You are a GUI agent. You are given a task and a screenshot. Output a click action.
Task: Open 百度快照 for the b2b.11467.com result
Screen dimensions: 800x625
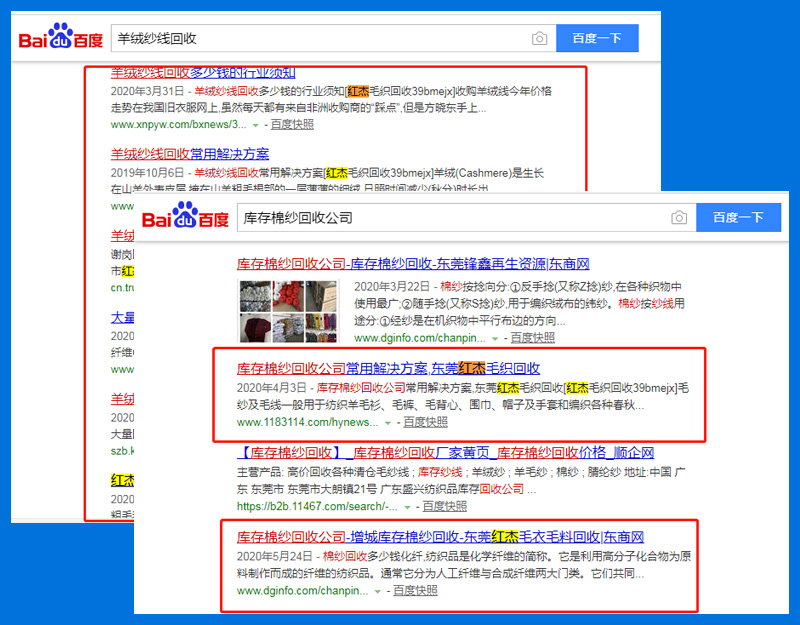pyautogui.click(x=444, y=506)
